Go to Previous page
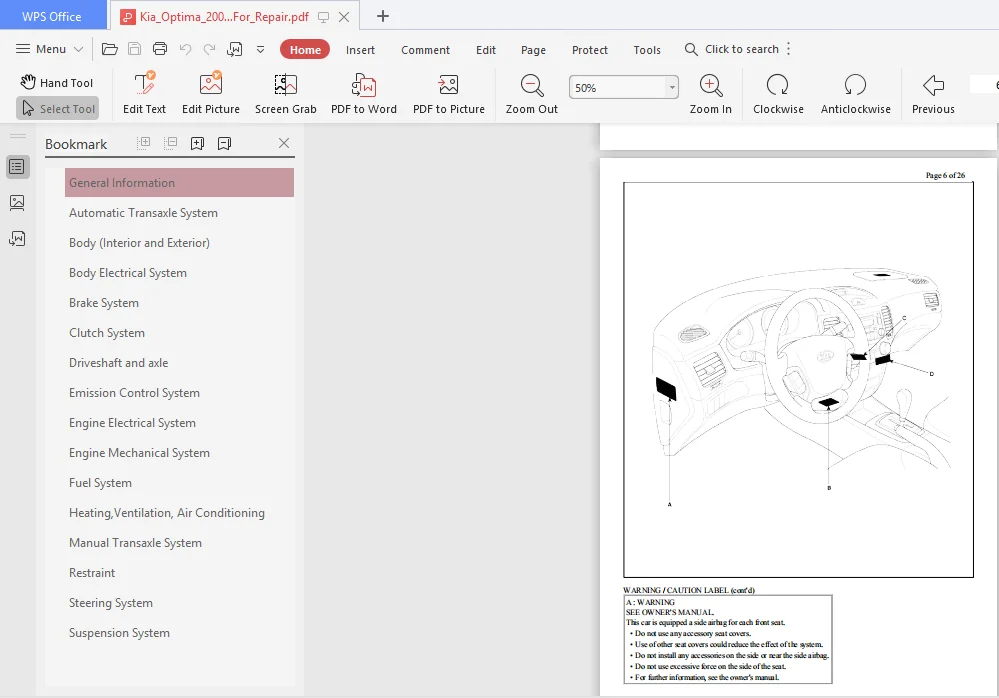Image resolution: width=999 pixels, height=698 pixels. tap(933, 93)
